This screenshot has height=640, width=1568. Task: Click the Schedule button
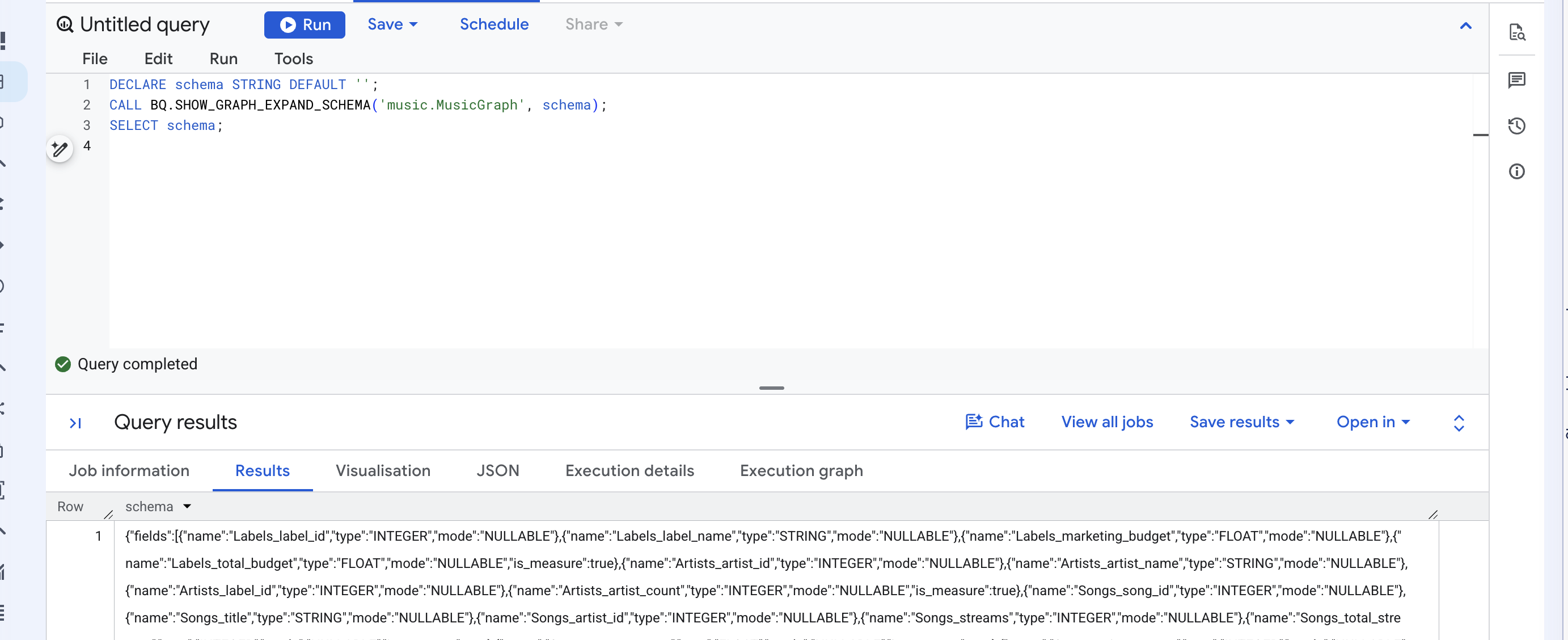[494, 24]
